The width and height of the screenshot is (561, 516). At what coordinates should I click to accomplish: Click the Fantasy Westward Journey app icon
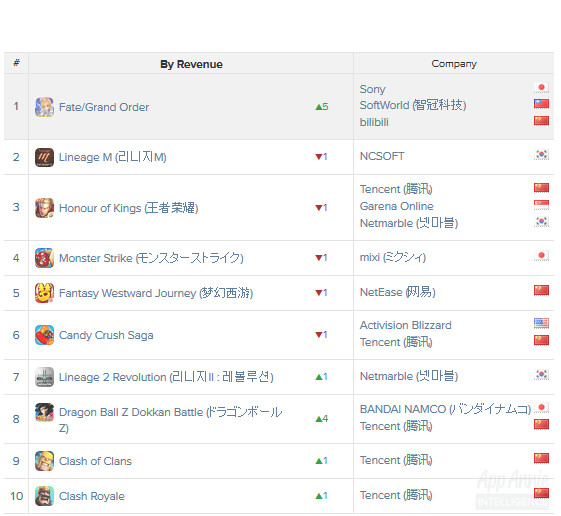pos(44,293)
